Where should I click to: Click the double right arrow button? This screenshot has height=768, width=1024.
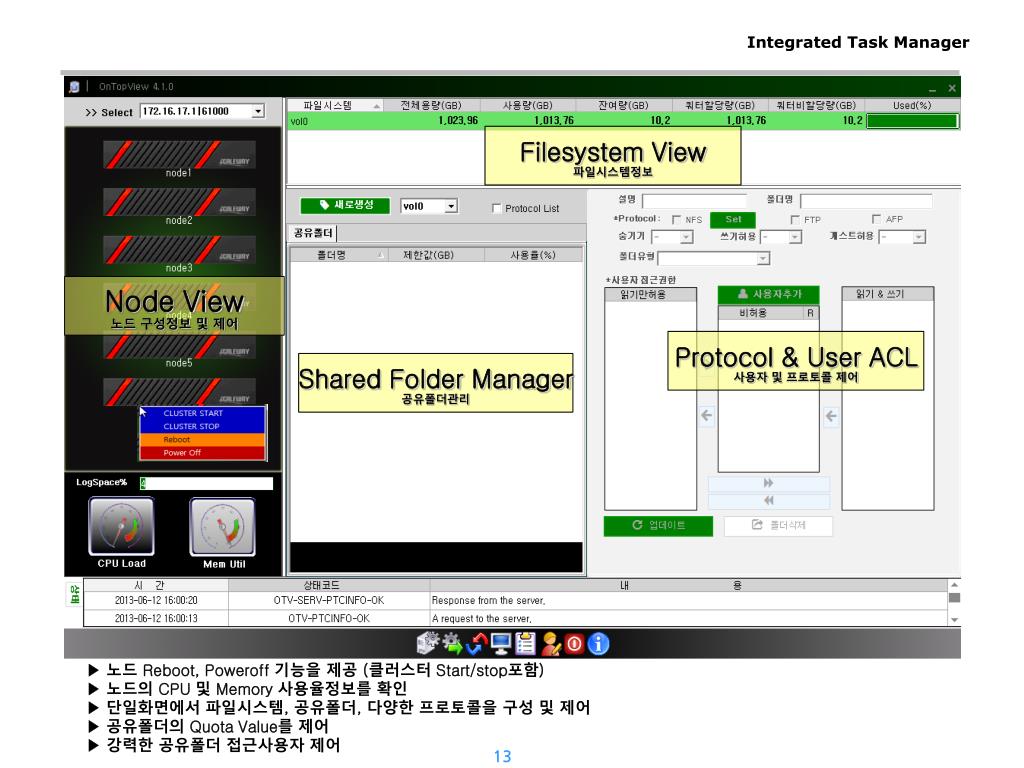tap(769, 483)
